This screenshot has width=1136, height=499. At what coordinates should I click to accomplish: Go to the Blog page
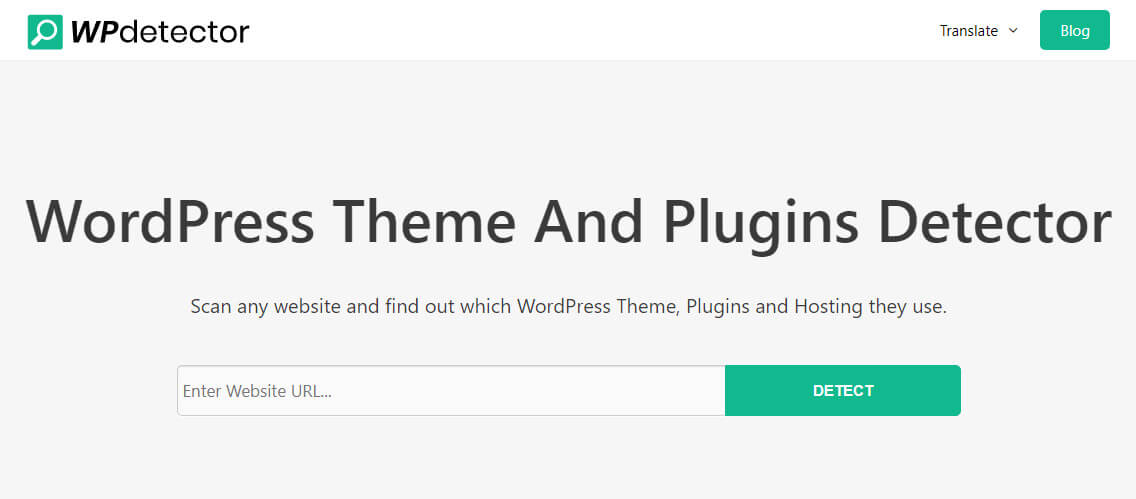click(1074, 30)
